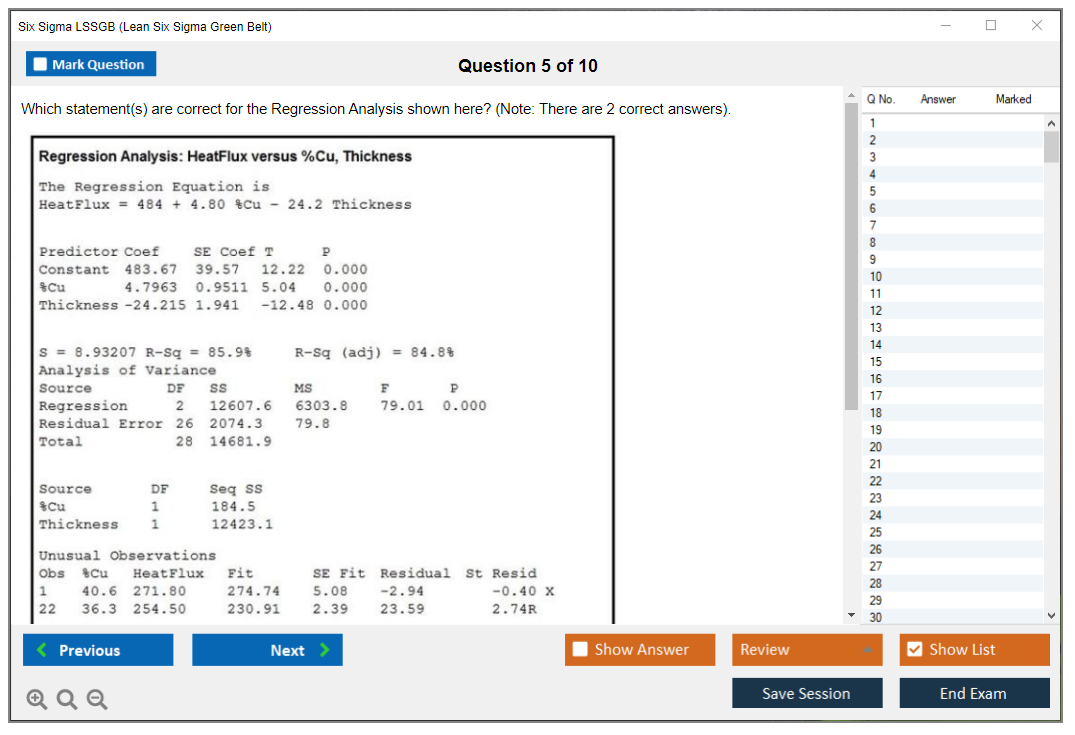Viewport: 1075px width, 735px height.
Task: Enable the Show Answer checkbox
Action: pyautogui.click(x=581, y=650)
